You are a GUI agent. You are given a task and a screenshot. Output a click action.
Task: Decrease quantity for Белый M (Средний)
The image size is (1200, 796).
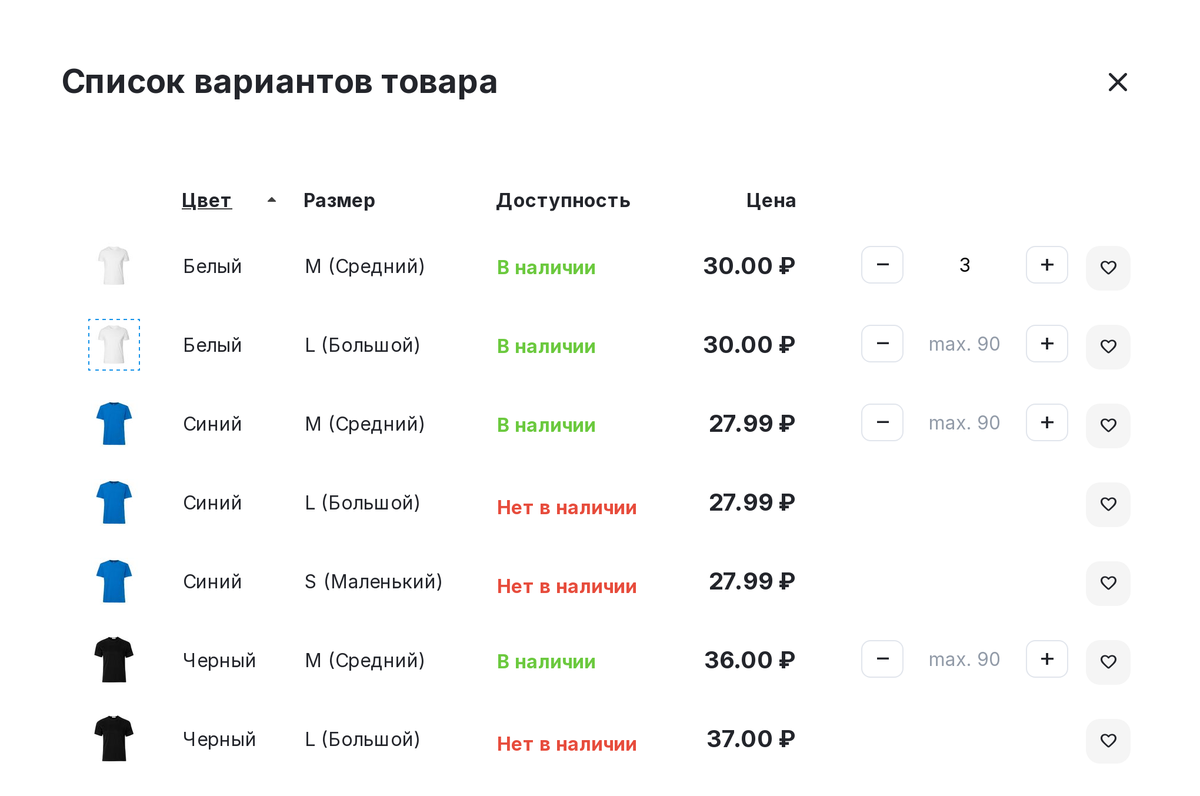point(882,265)
